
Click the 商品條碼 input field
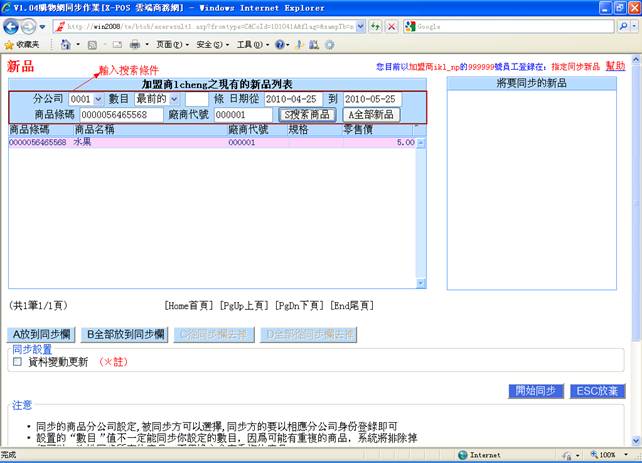121,115
